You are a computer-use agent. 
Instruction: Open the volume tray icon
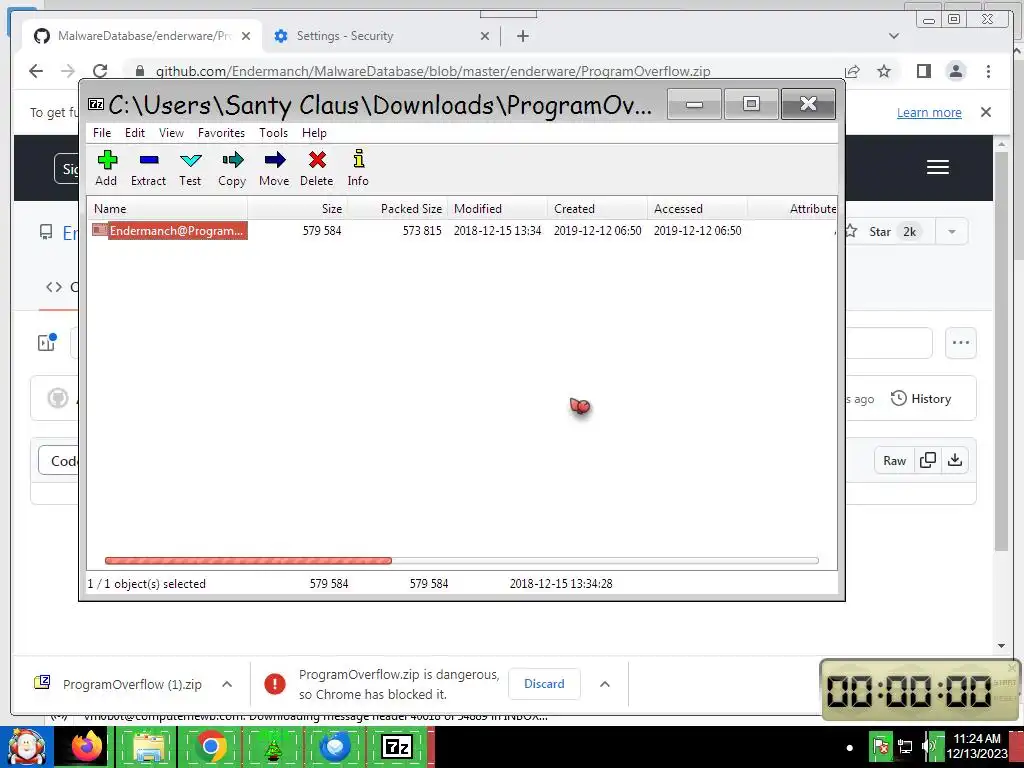927,746
